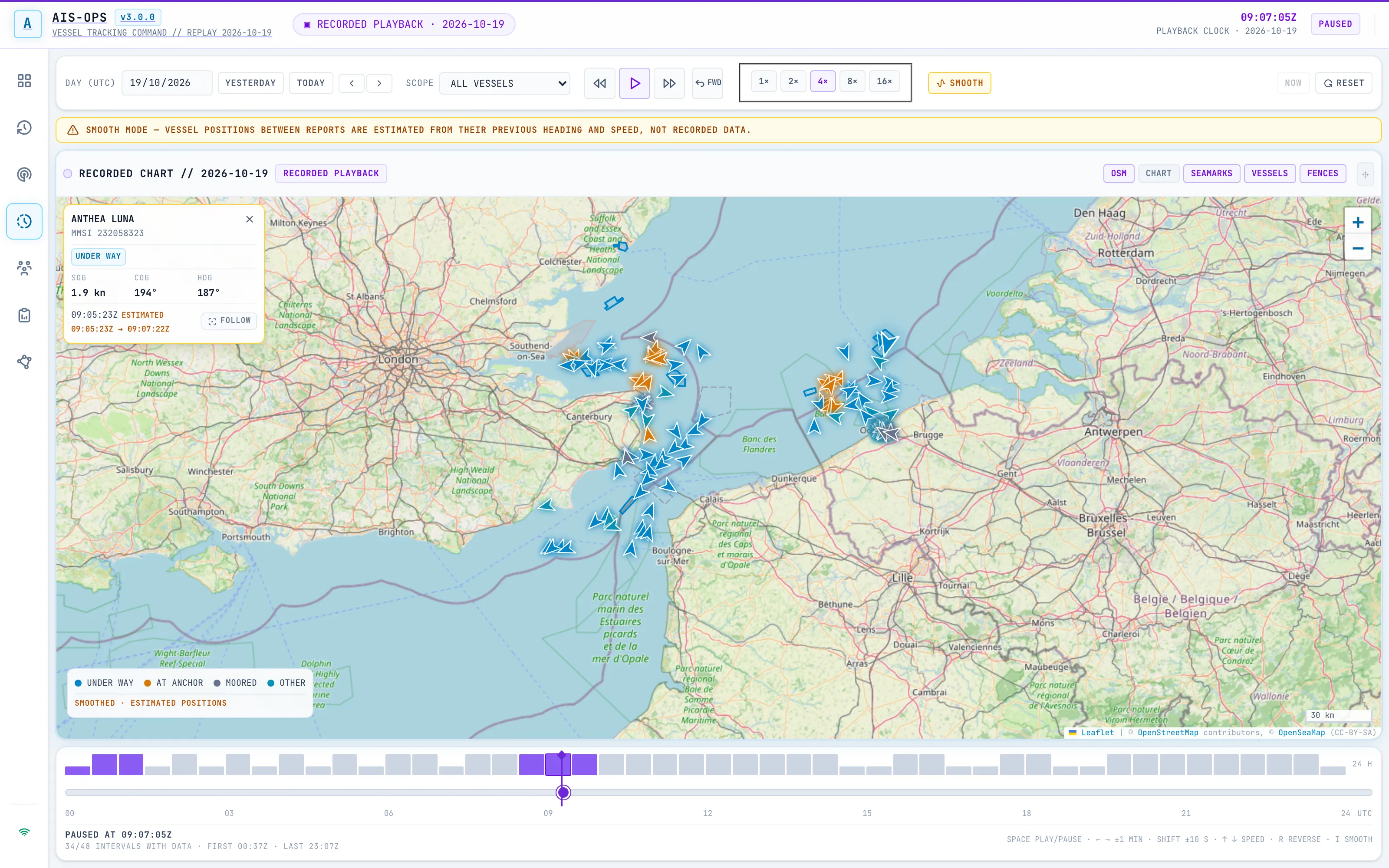
Task: Open the Leaflet attribution link
Action: [1097, 733]
